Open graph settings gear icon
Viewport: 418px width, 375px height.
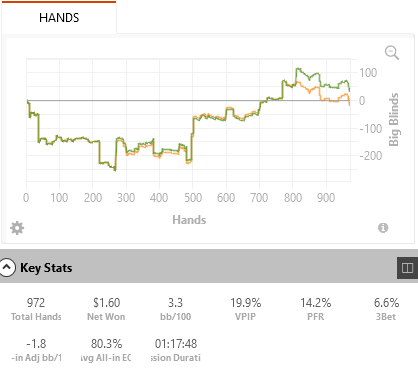(x=17, y=228)
